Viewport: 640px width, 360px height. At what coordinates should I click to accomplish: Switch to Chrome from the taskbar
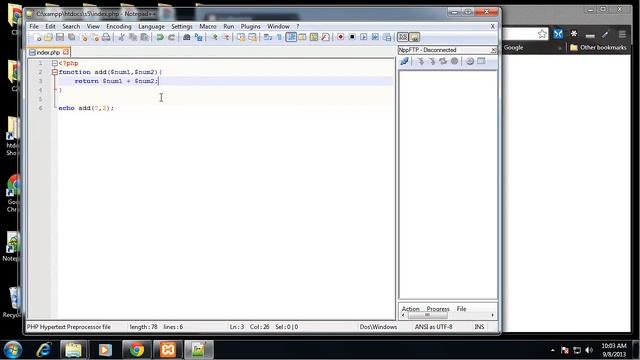pyautogui.click(x=137, y=350)
